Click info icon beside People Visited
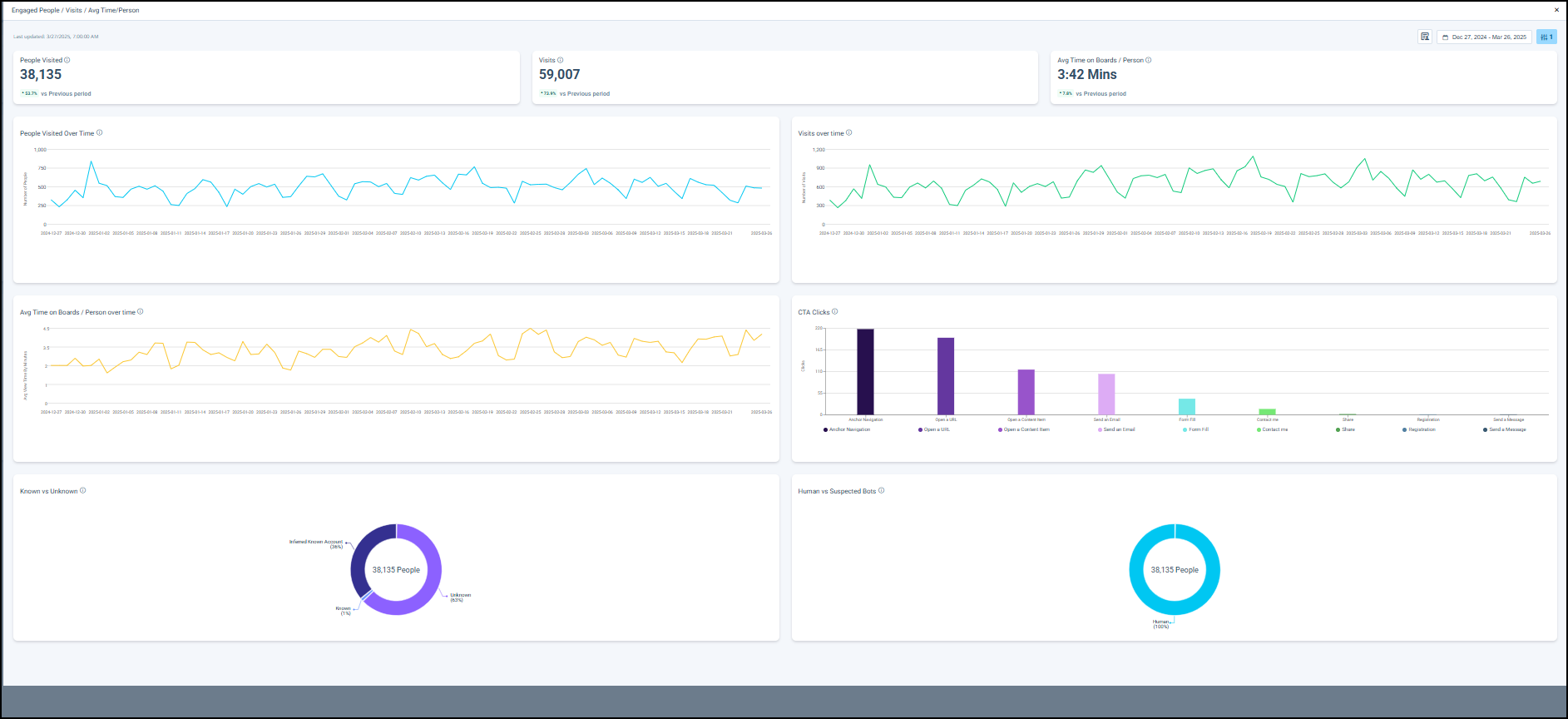 click(x=67, y=60)
